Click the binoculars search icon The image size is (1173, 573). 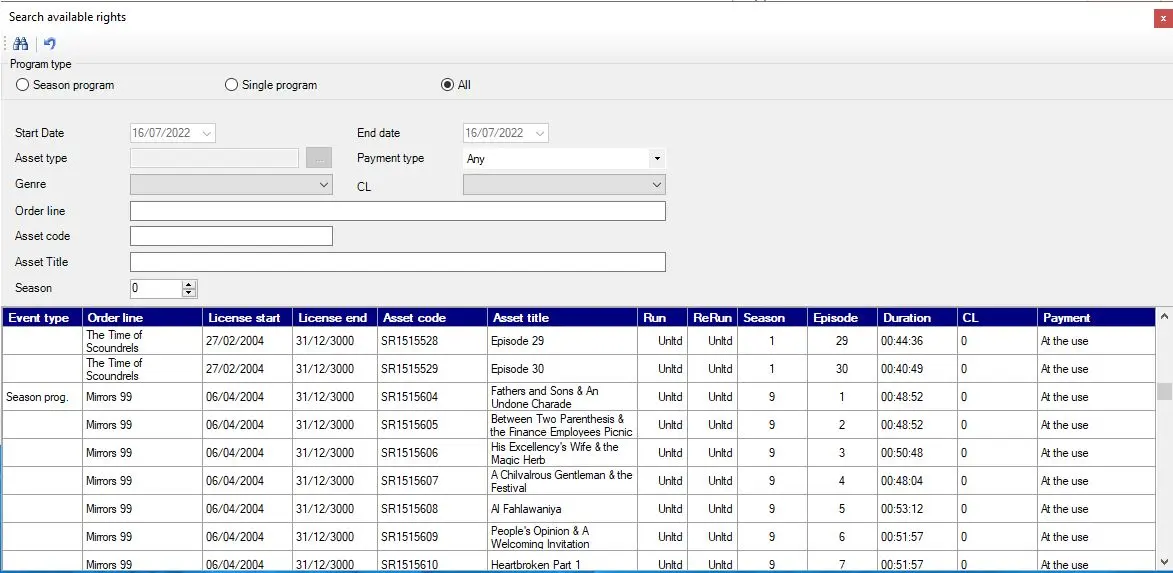click(x=20, y=43)
